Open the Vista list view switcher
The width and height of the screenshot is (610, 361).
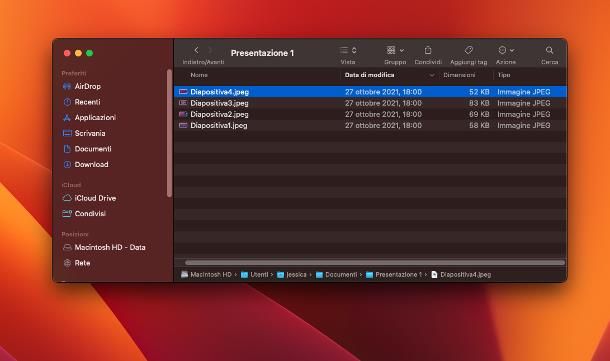[348, 50]
